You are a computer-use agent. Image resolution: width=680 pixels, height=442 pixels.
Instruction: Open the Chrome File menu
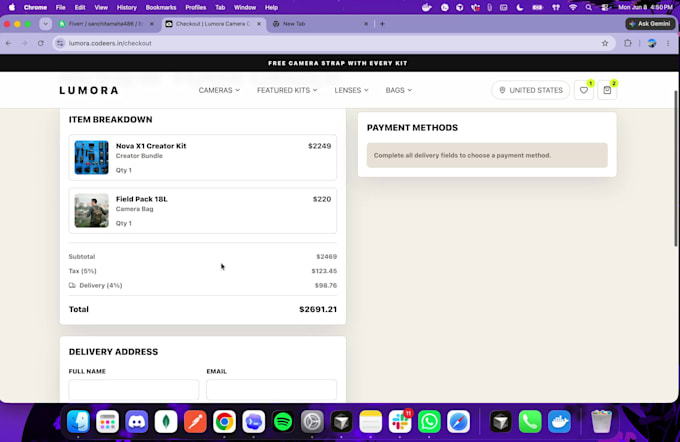point(60,7)
